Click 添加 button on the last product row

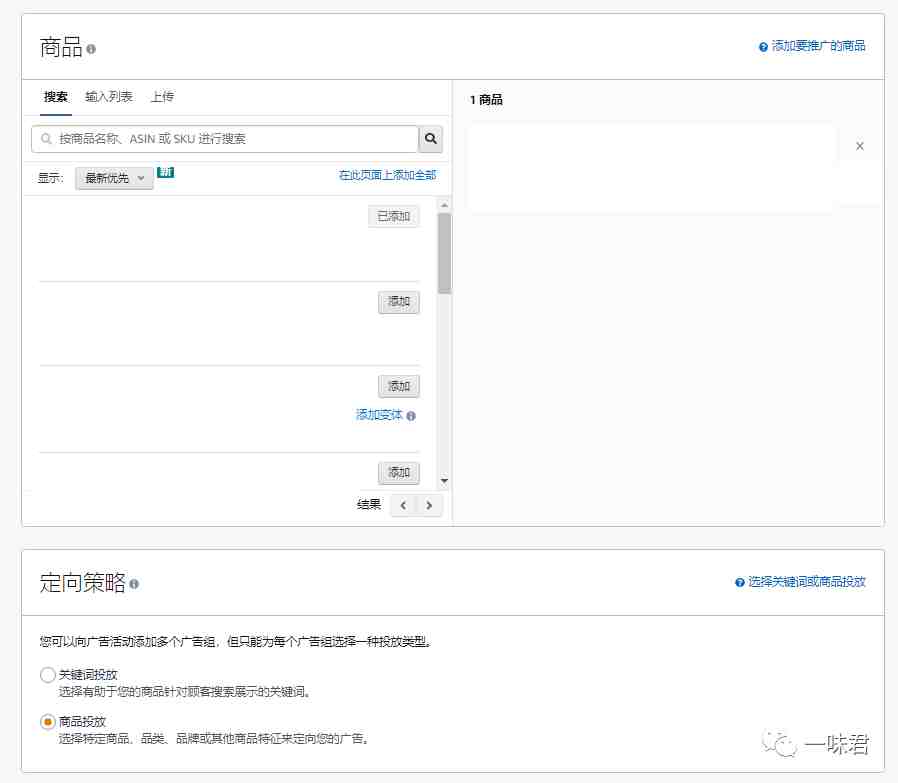tap(399, 473)
